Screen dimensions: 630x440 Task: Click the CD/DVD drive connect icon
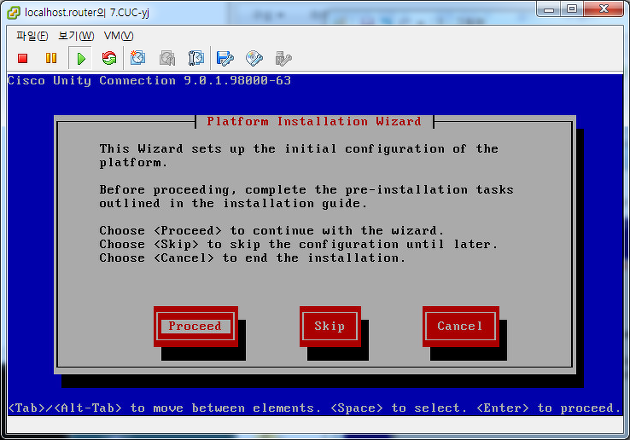pyautogui.click(x=254, y=59)
